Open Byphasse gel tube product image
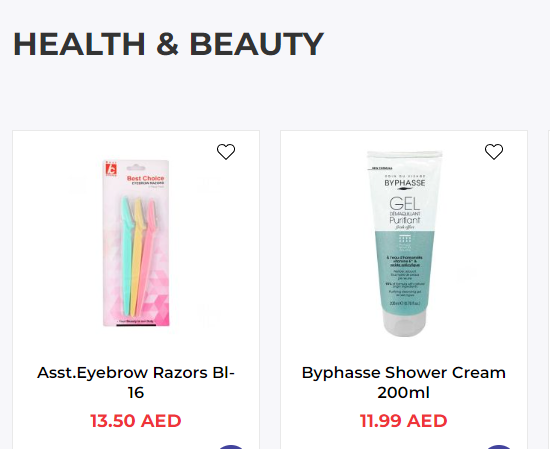 [404, 243]
